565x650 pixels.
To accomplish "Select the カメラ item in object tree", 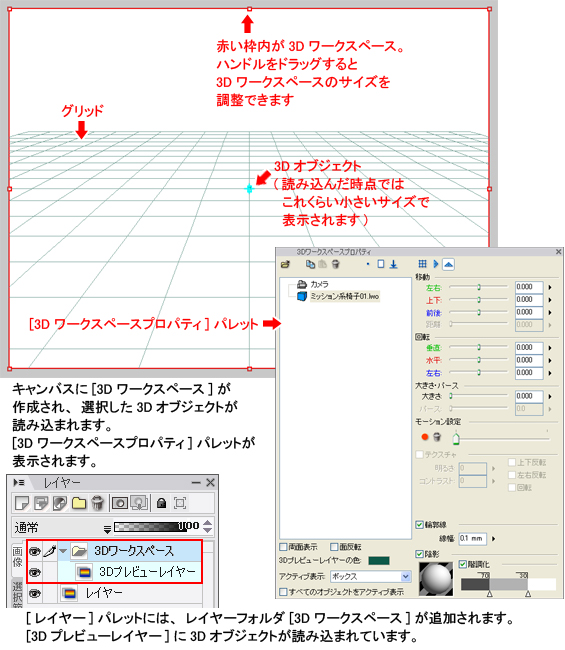I will 319,284.
